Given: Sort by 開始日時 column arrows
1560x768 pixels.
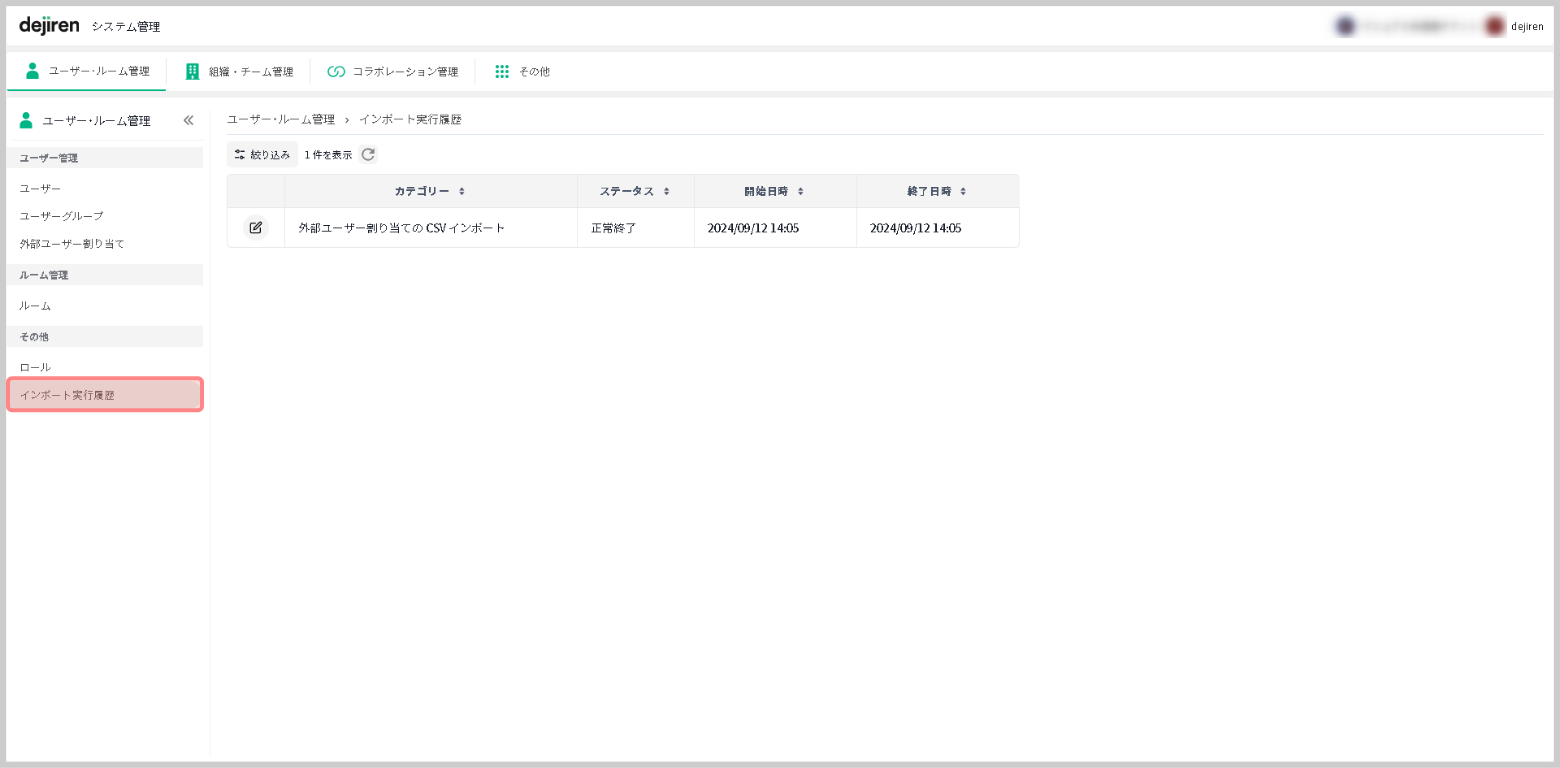Looking at the screenshot, I should coord(800,191).
